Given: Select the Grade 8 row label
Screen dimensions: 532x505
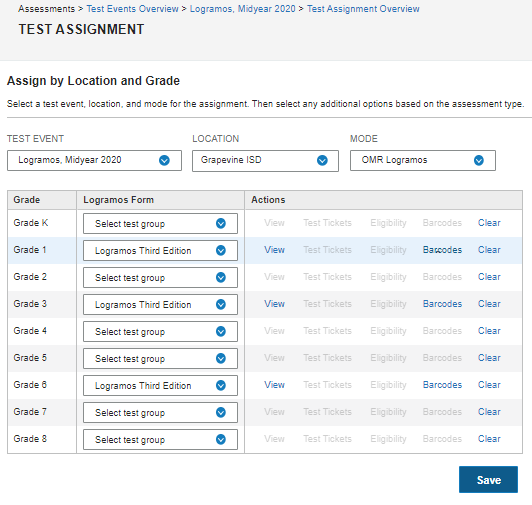Looking at the screenshot, I should (30, 439).
